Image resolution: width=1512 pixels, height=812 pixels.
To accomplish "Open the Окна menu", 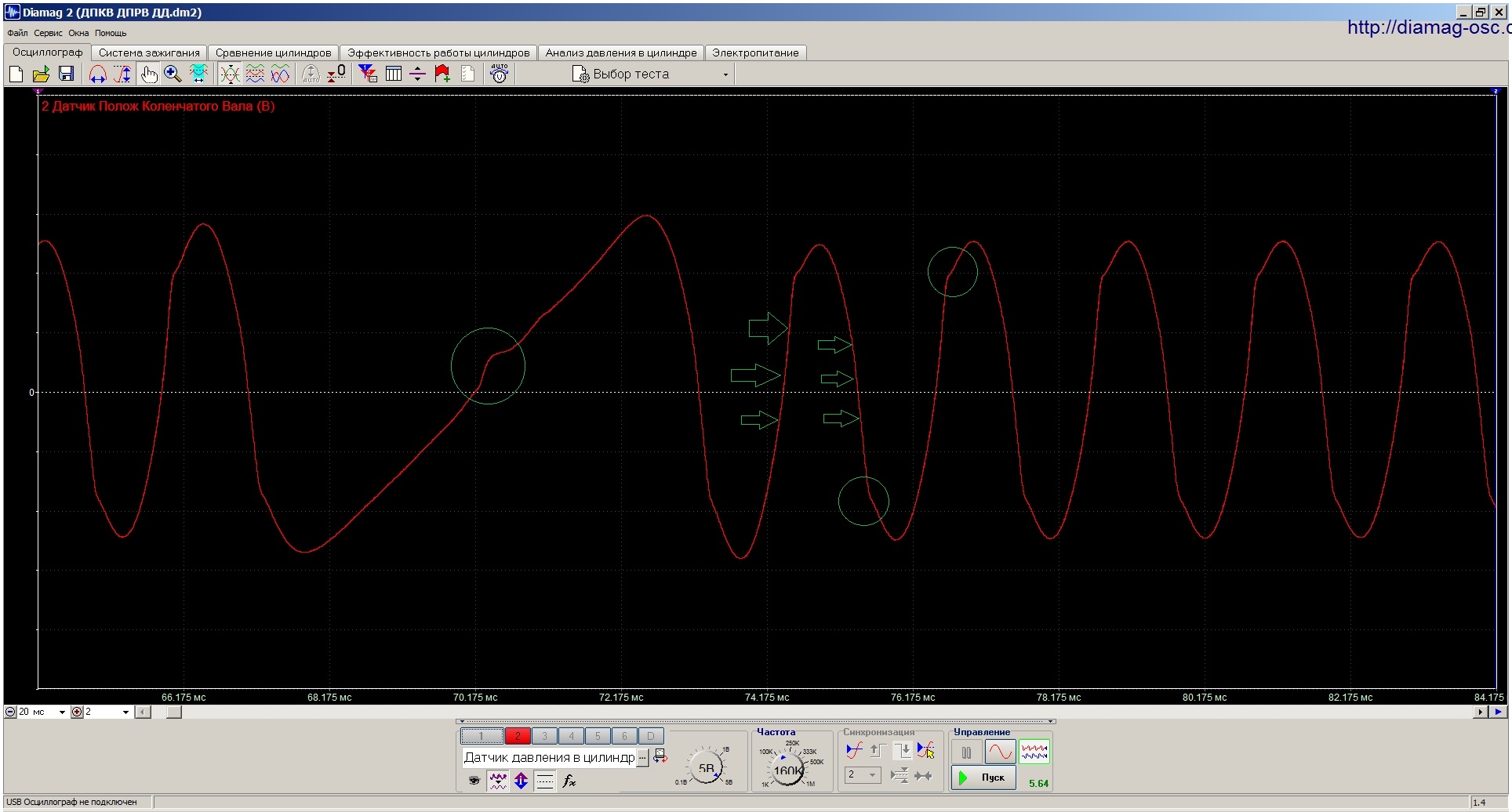I will [78, 33].
